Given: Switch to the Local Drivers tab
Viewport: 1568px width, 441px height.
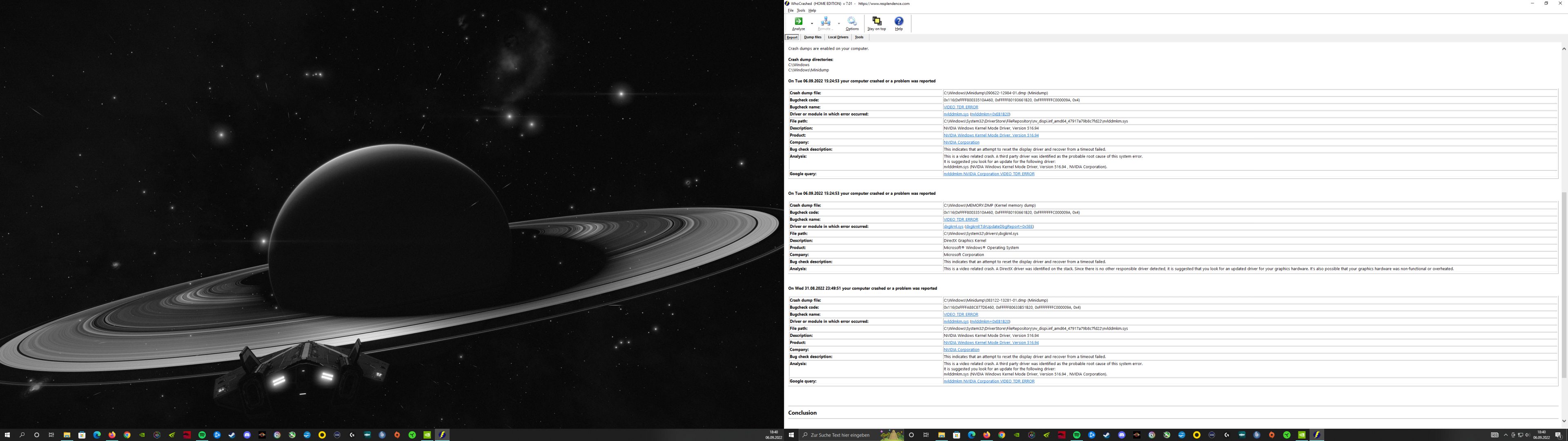Looking at the screenshot, I should pos(837,37).
